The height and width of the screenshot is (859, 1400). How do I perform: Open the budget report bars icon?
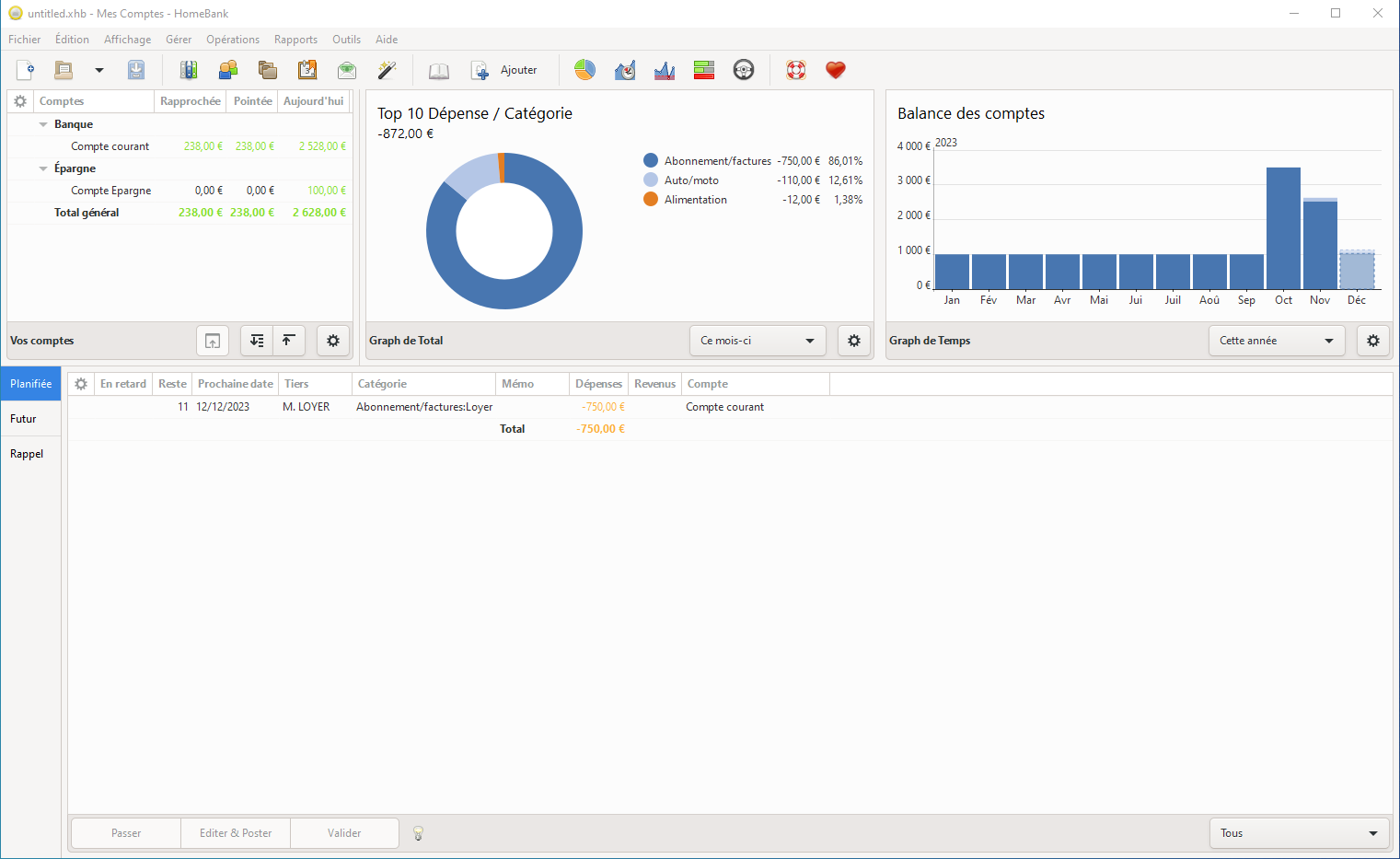704,70
